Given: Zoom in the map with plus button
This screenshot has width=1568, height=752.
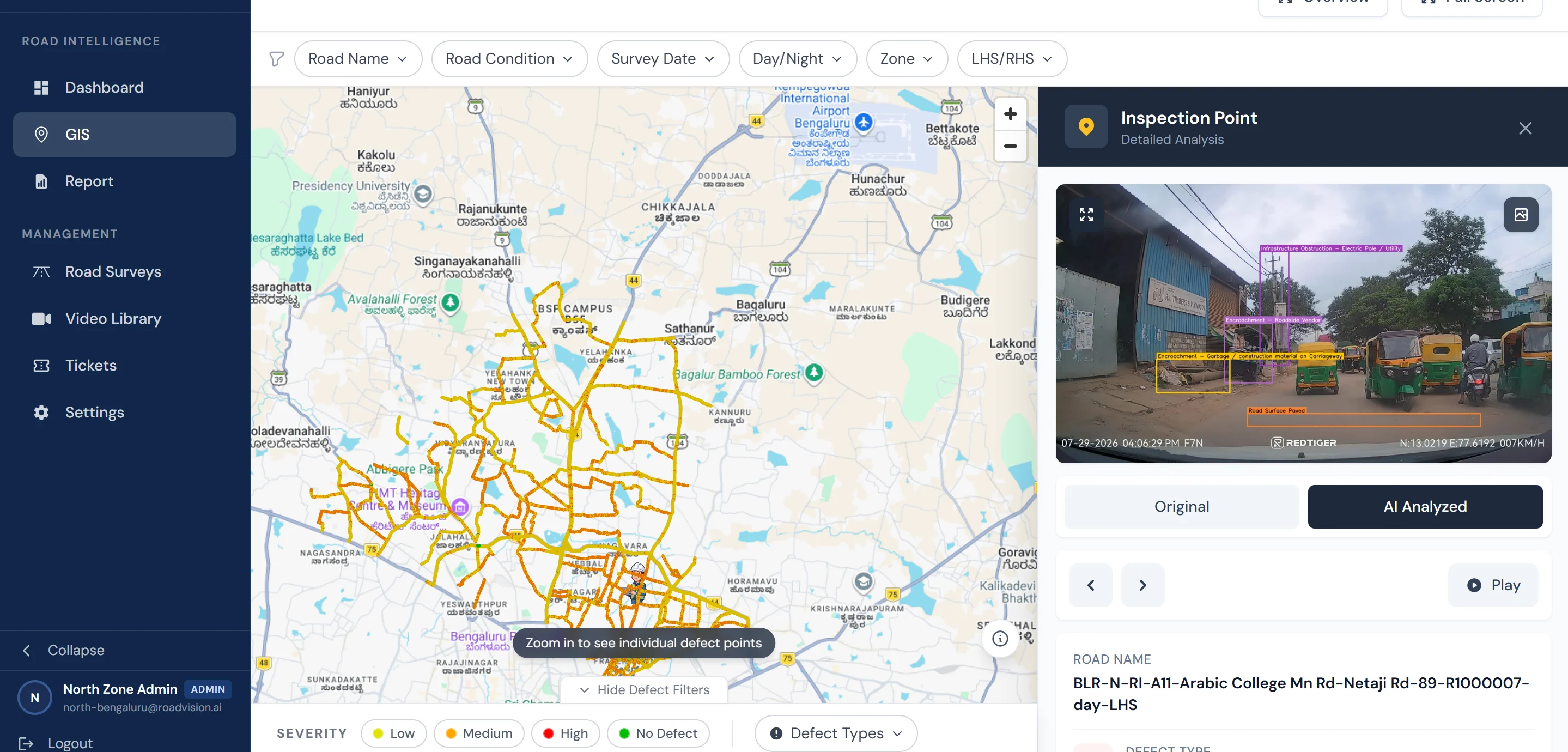Looking at the screenshot, I should (1010, 114).
